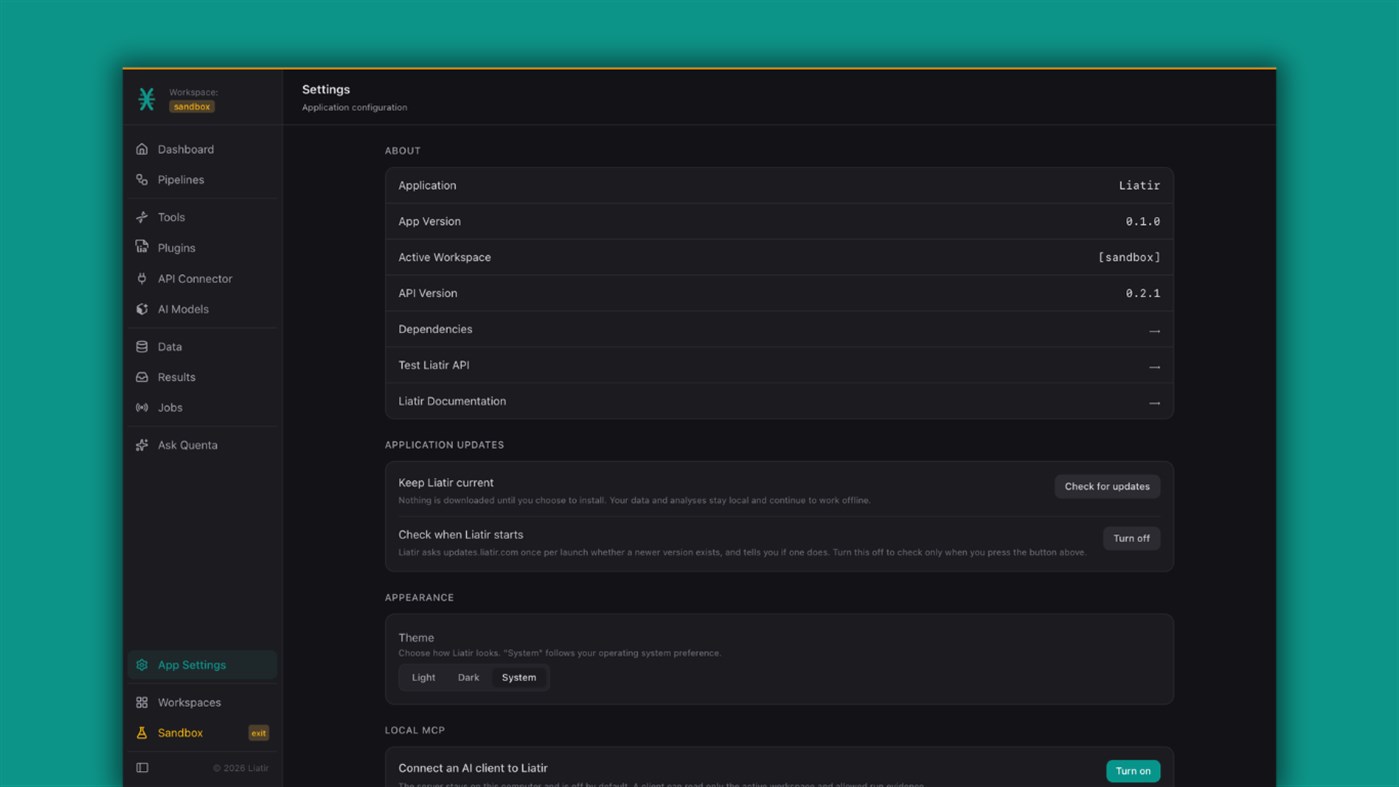Click the App Settings gear icon
This screenshot has width=1399, height=787.
(x=142, y=665)
